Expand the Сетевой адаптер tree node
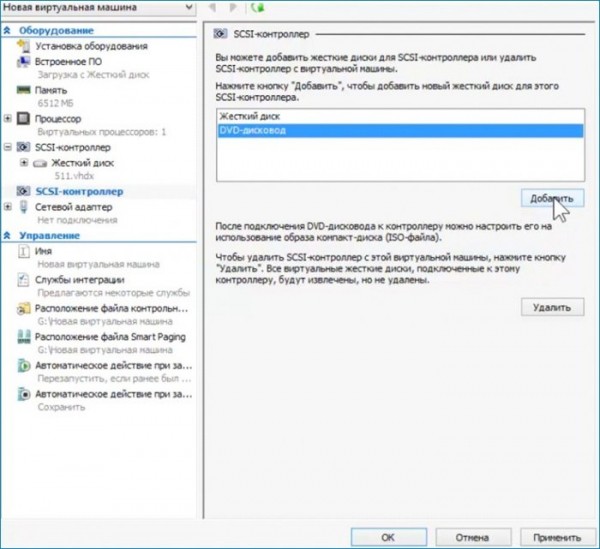This screenshot has height=549, width=600. point(7,207)
